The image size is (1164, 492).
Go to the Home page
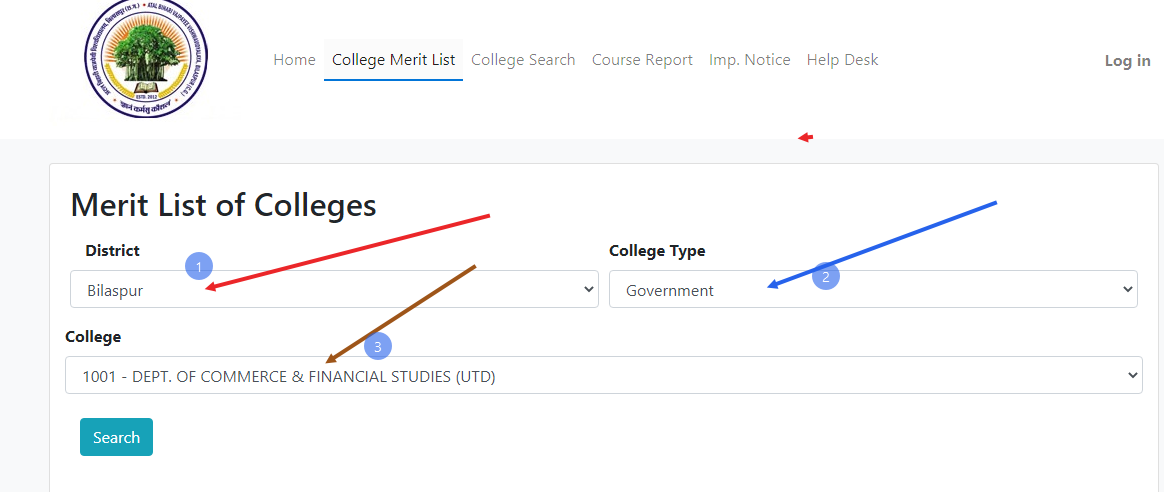pos(294,60)
